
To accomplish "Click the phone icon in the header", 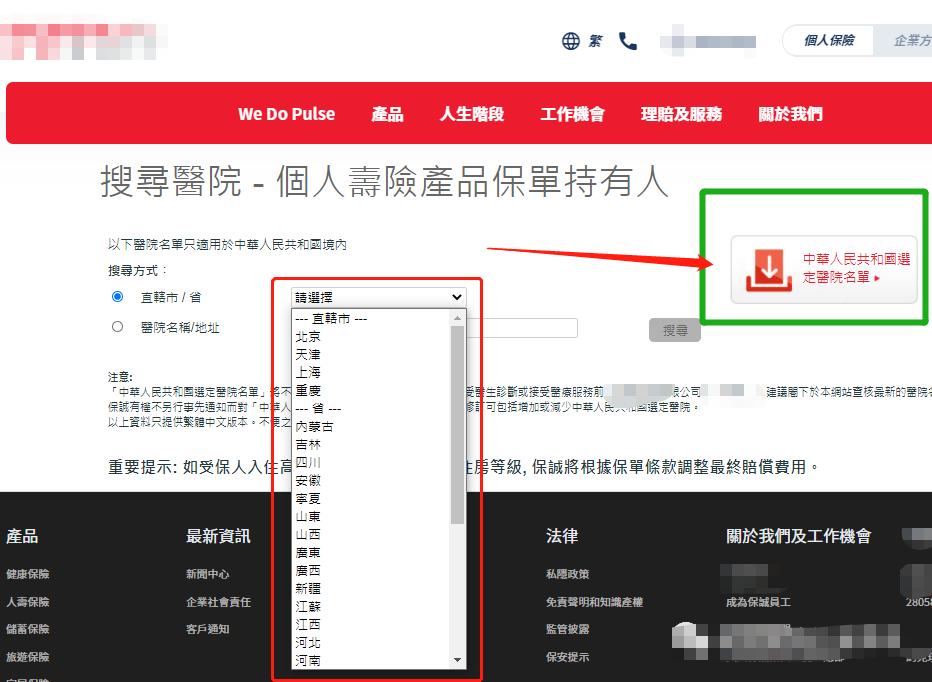I will tap(627, 41).
